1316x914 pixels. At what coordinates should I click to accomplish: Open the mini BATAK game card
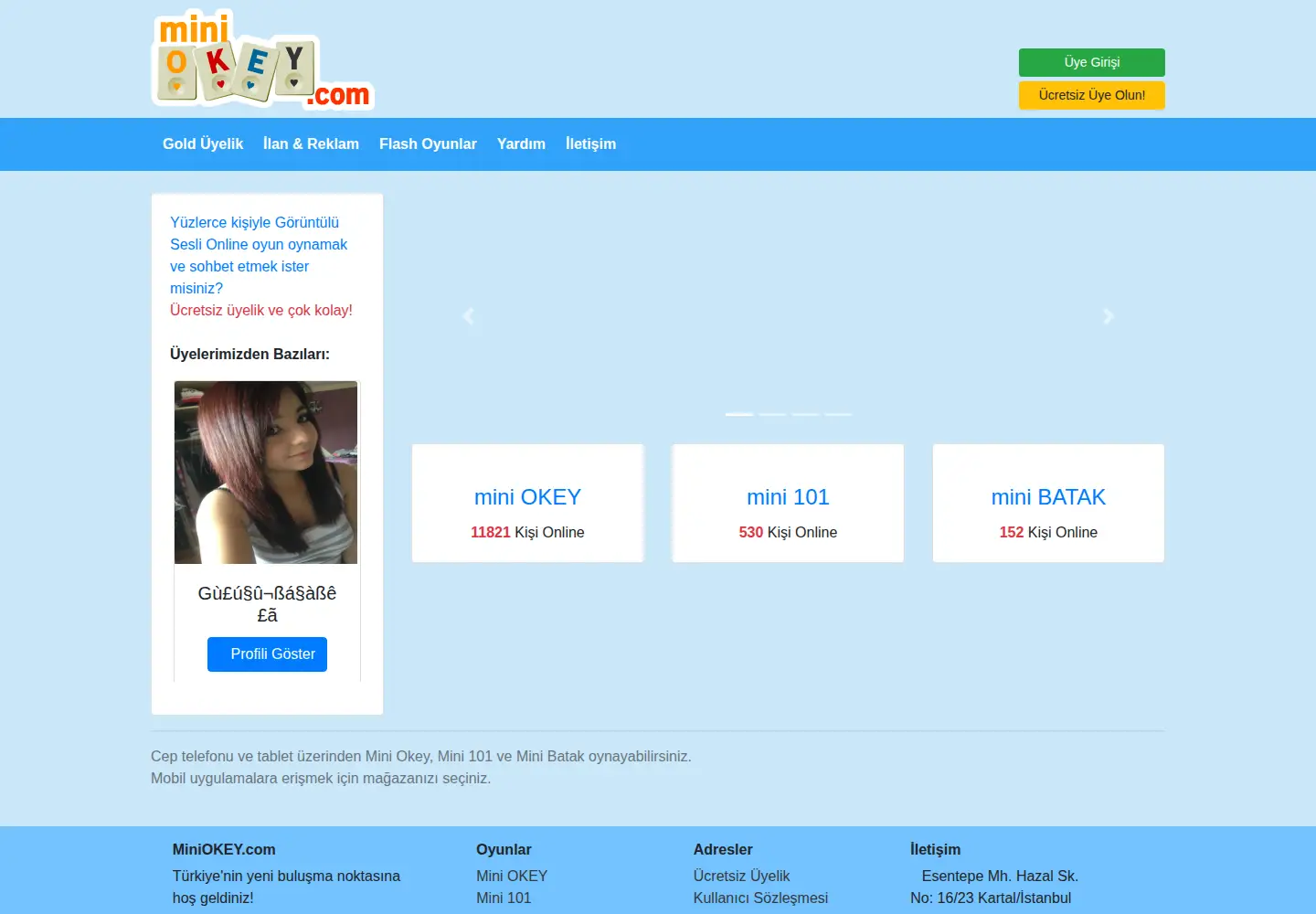[x=1048, y=504]
